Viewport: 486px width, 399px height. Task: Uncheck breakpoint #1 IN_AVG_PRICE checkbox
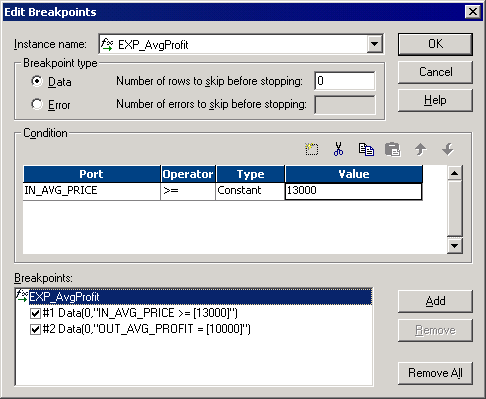coord(35,313)
